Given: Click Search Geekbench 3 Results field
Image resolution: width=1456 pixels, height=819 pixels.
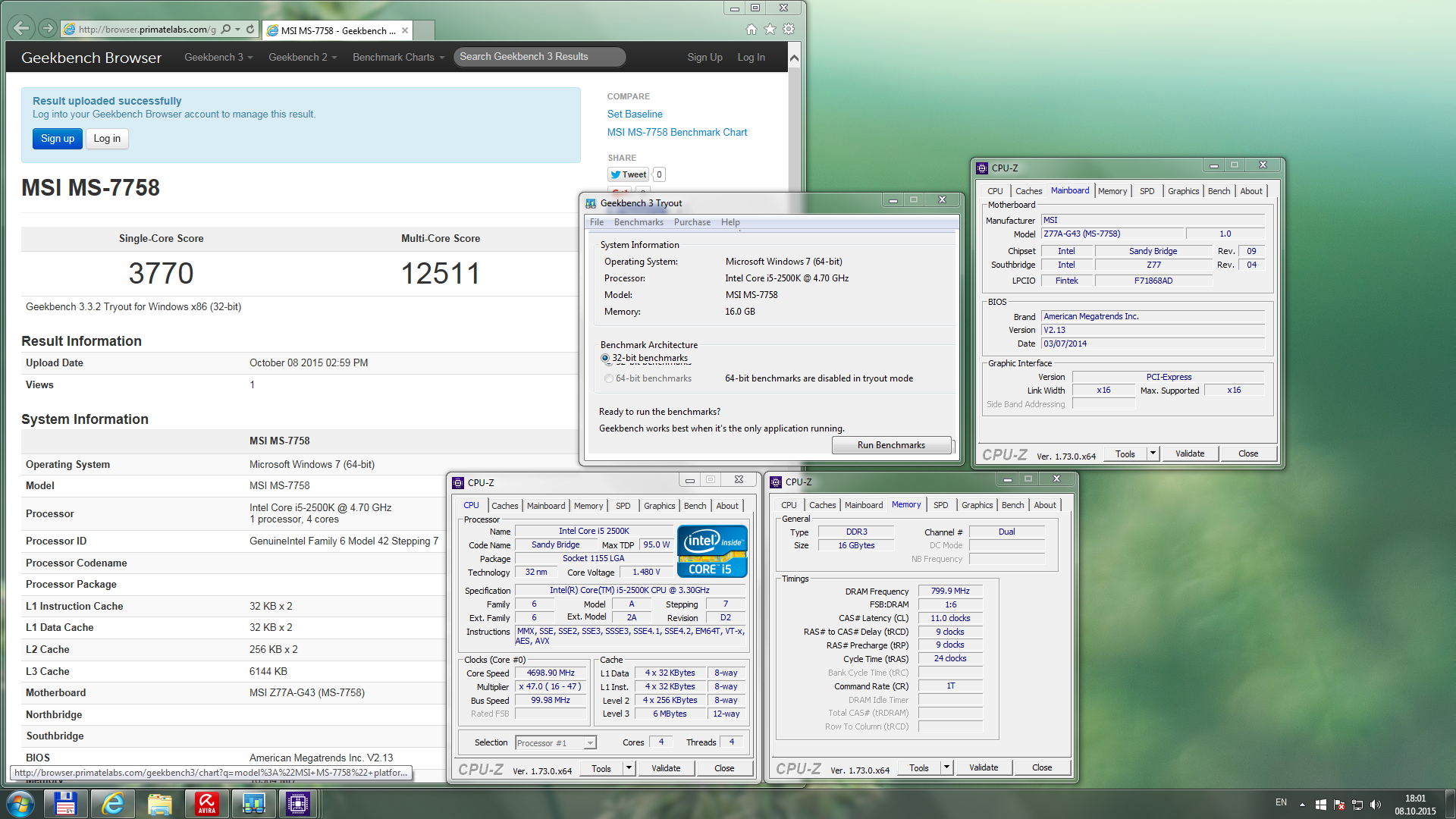Looking at the screenshot, I should [x=539, y=57].
